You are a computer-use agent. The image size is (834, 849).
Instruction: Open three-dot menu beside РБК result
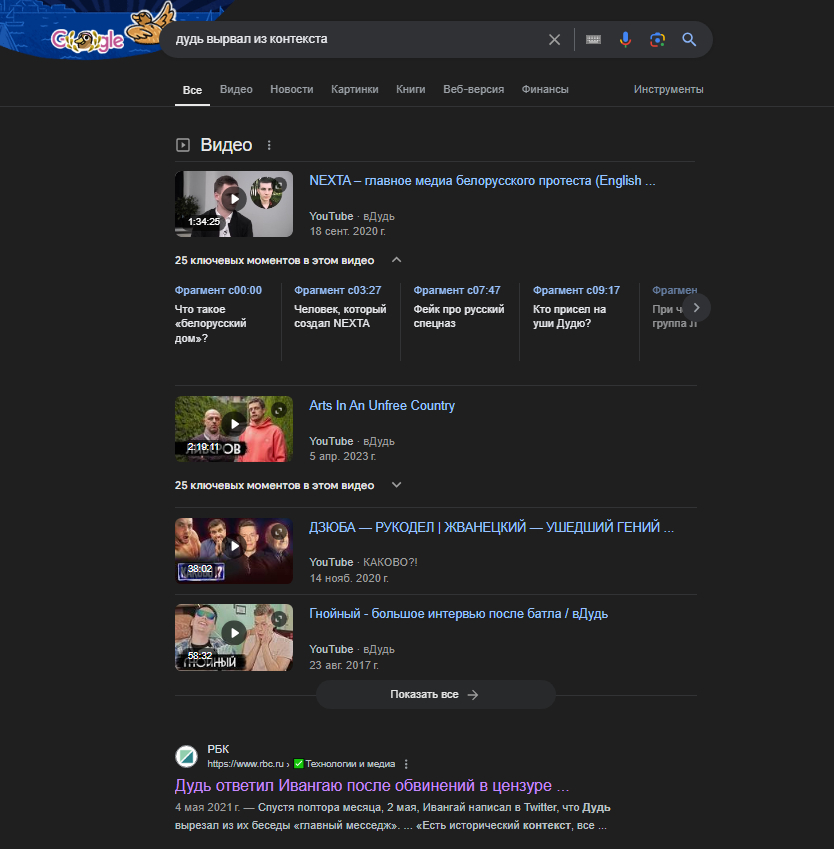point(406,764)
